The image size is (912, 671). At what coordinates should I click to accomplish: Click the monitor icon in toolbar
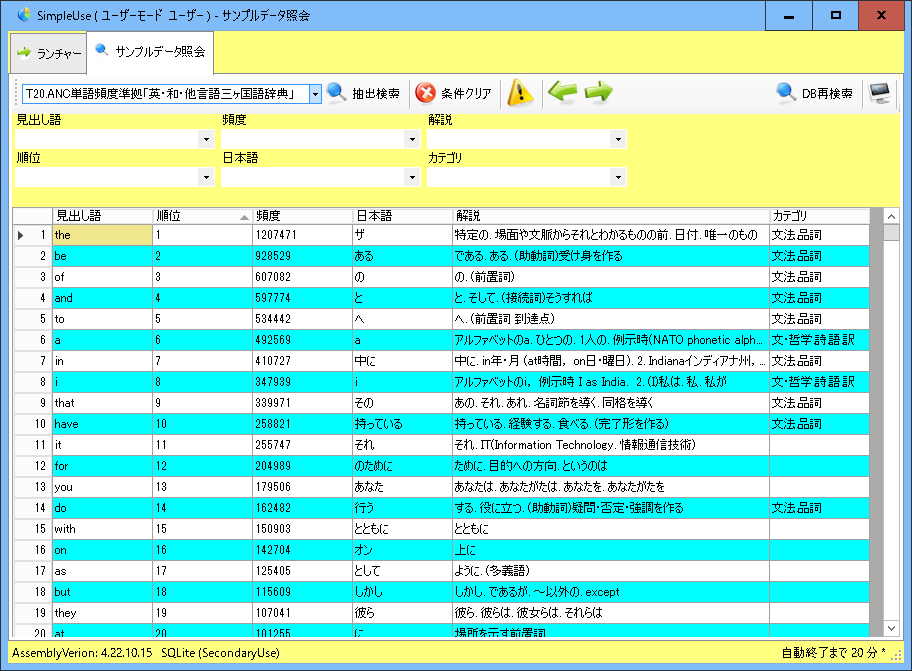[879, 93]
